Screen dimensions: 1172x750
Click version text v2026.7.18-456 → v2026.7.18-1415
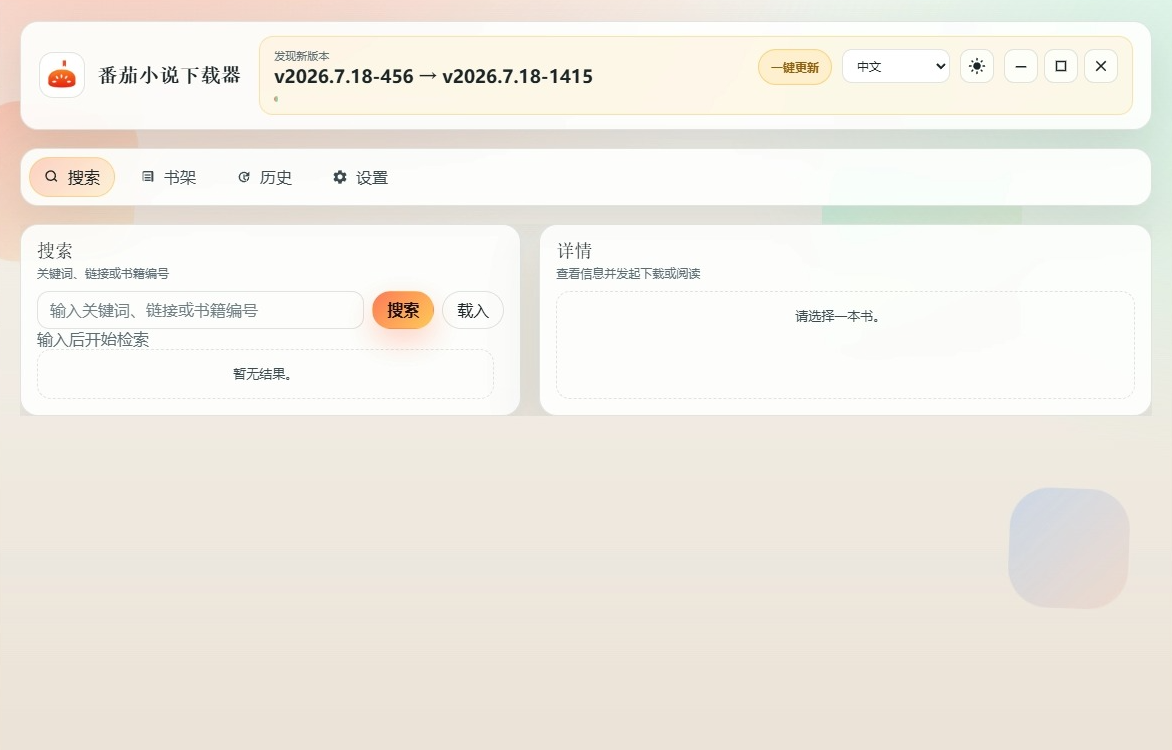pos(434,76)
